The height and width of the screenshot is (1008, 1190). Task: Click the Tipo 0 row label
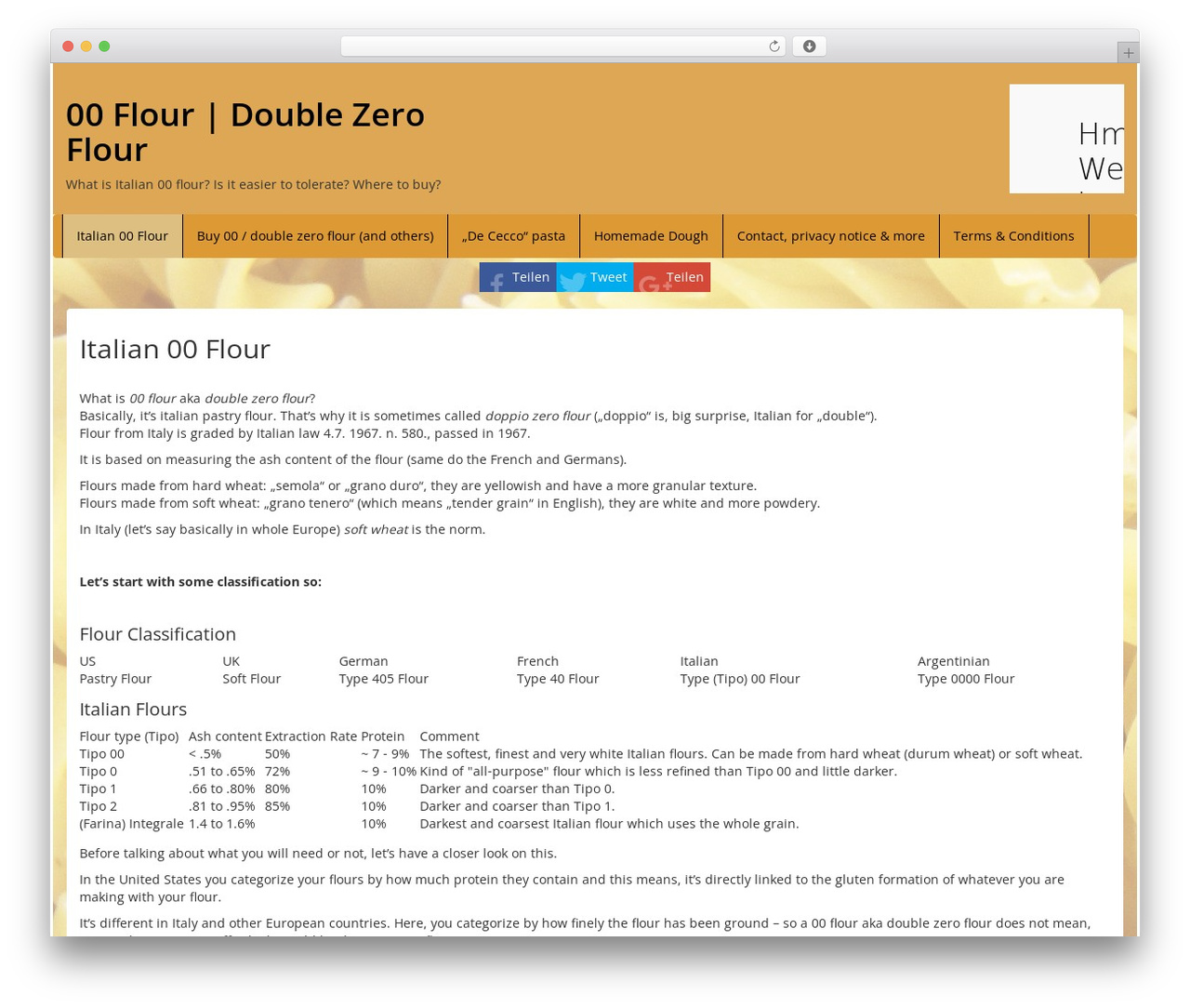click(98, 772)
